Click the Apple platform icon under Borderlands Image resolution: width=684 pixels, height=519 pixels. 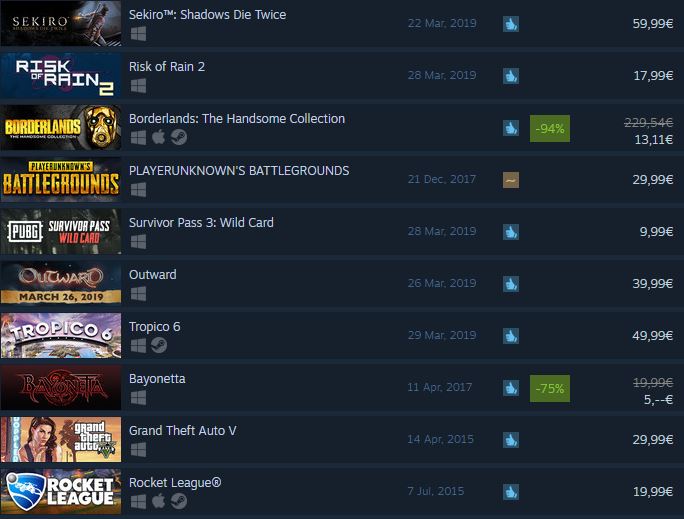[x=158, y=137]
